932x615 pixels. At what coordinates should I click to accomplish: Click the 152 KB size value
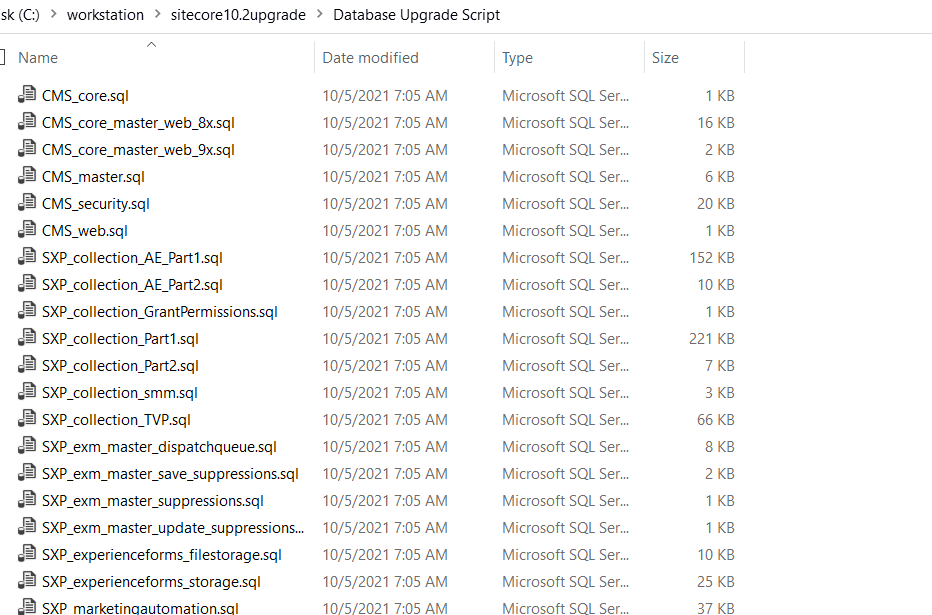[x=711, y=258]
